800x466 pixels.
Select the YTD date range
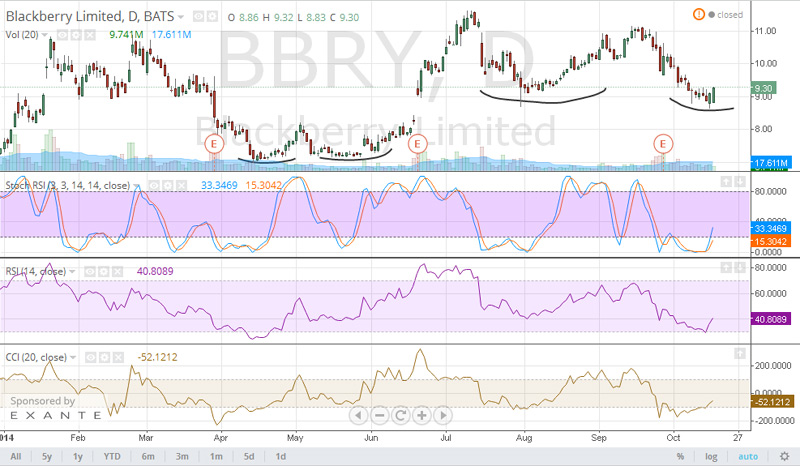point(112,456)
